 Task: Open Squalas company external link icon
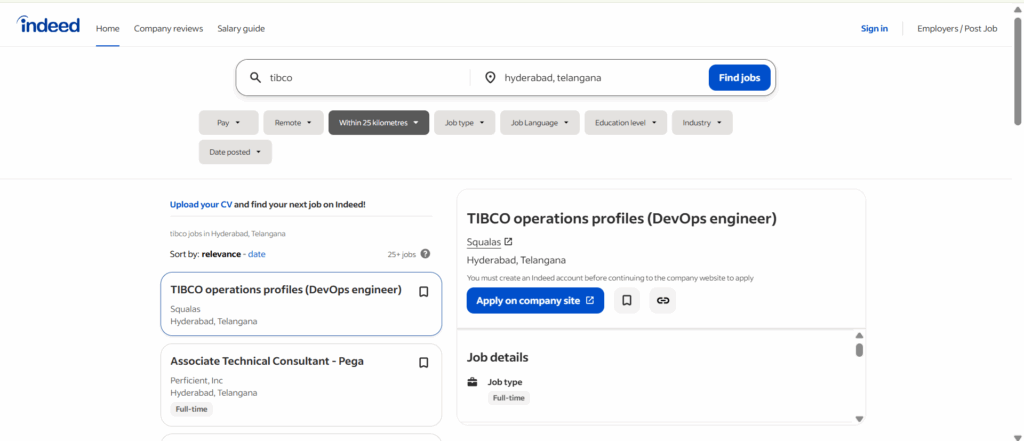(509, 242)
